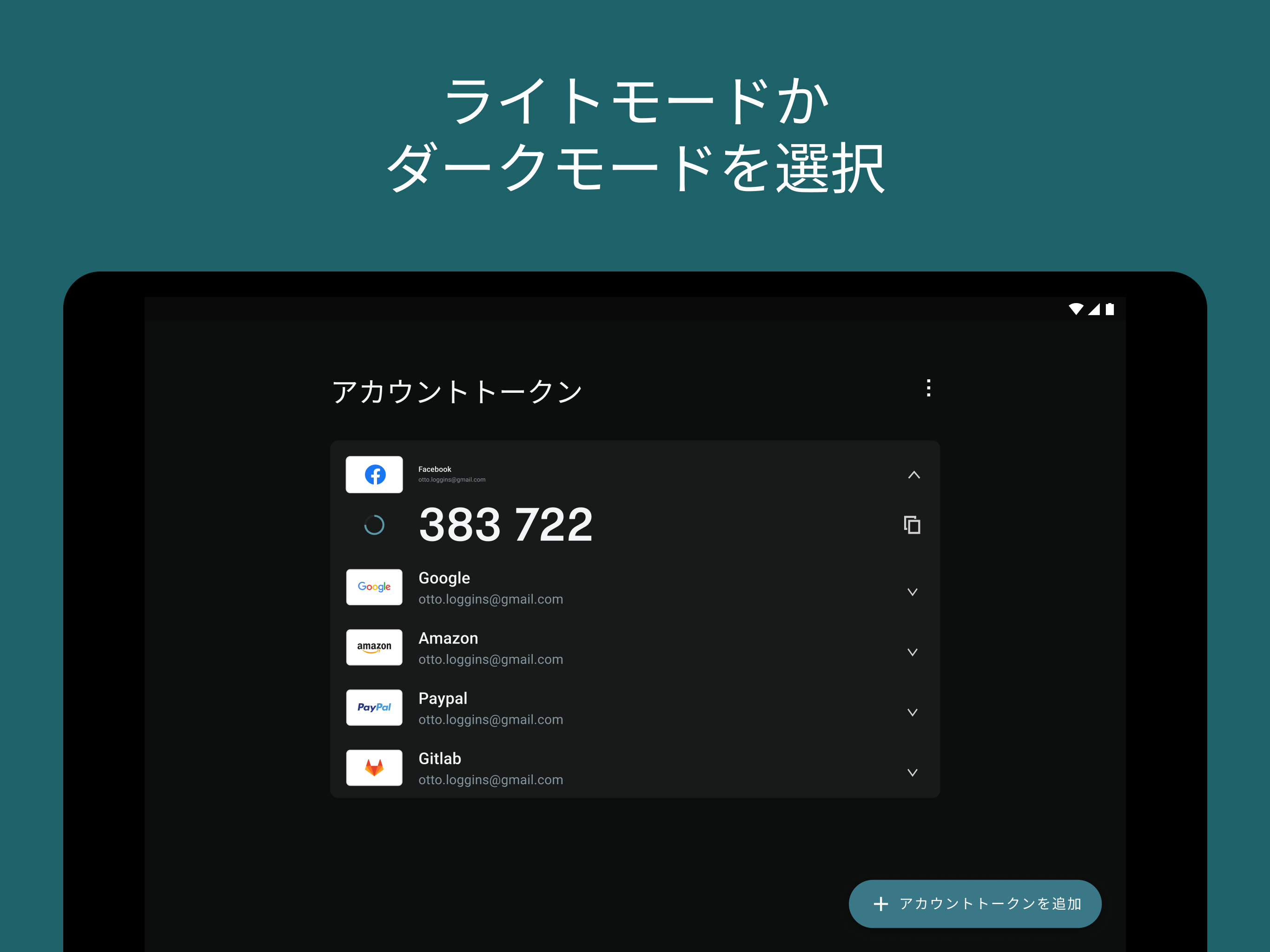Click the Gitlab fox logo
The height and width of the screenshot is (952, 1270).
tap(374, 767)
